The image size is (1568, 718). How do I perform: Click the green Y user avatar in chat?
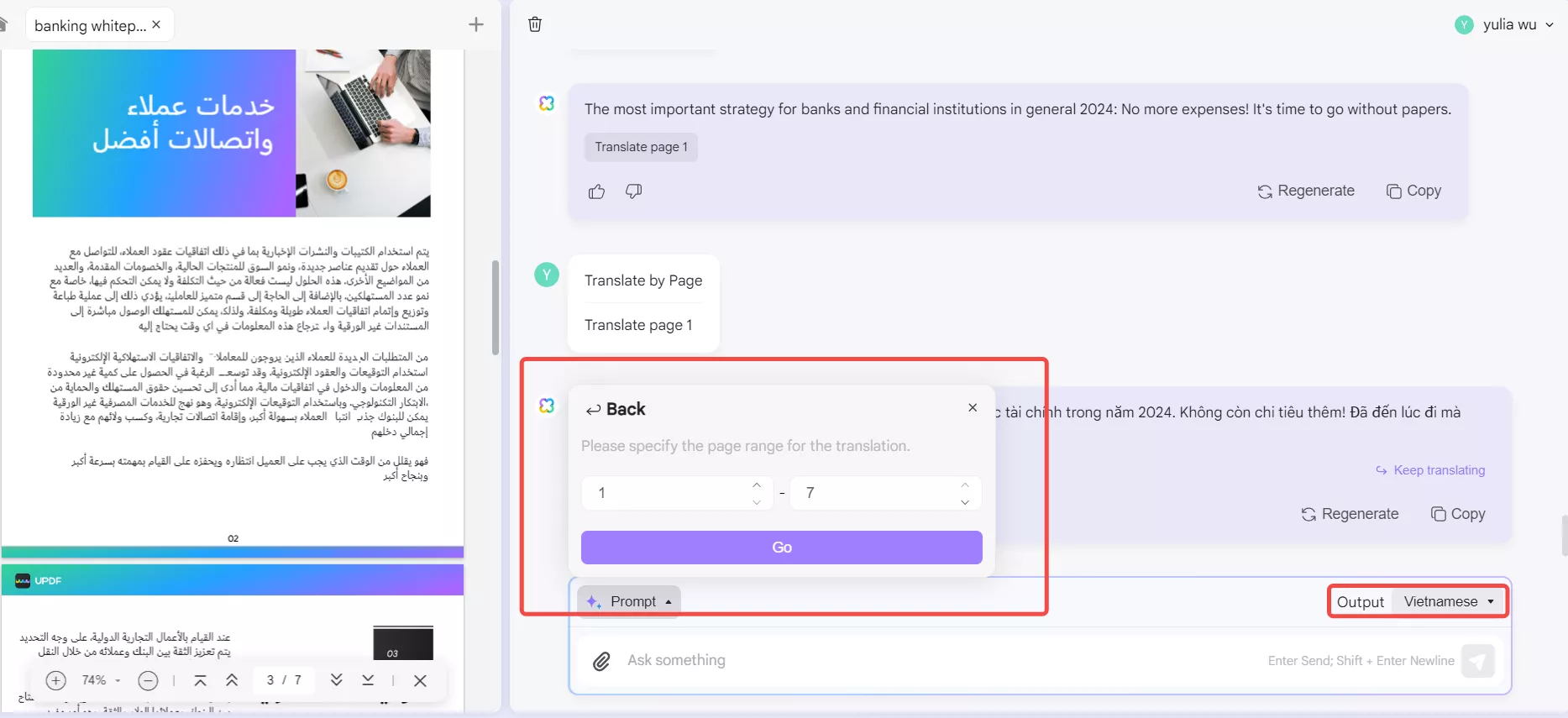point(547,275)
